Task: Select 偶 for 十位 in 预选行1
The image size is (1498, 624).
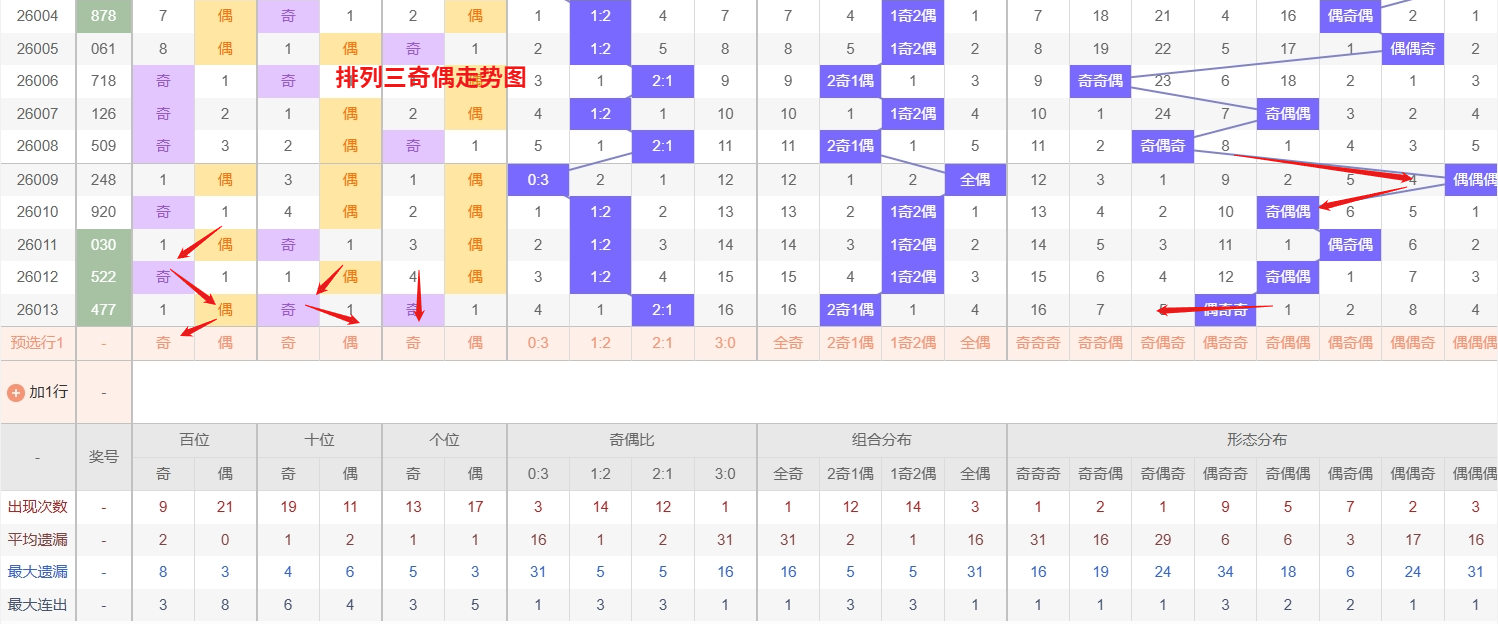Action: point(350,343)
